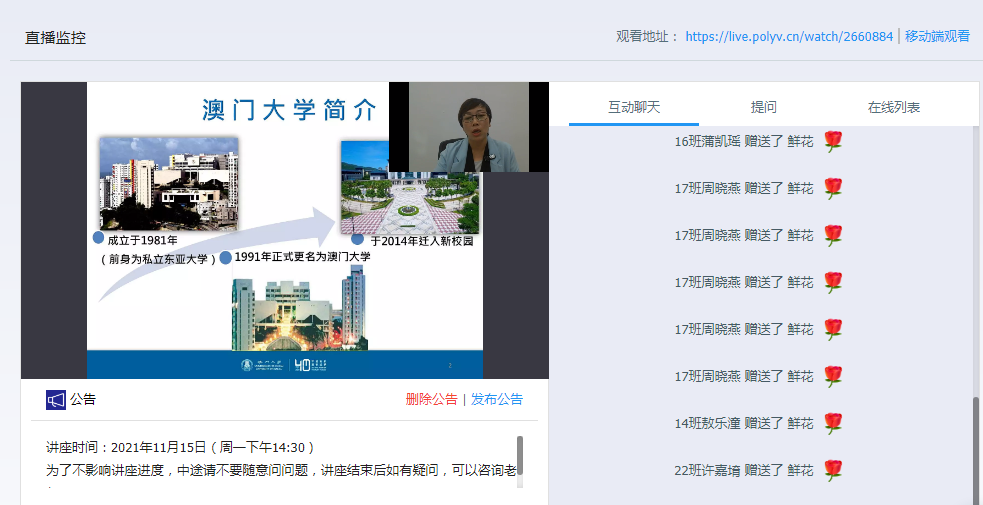983x505 pixels.
Task: Switch to the 互动聊天 tab
Action: pyautogui.click(x=634, y=107)
